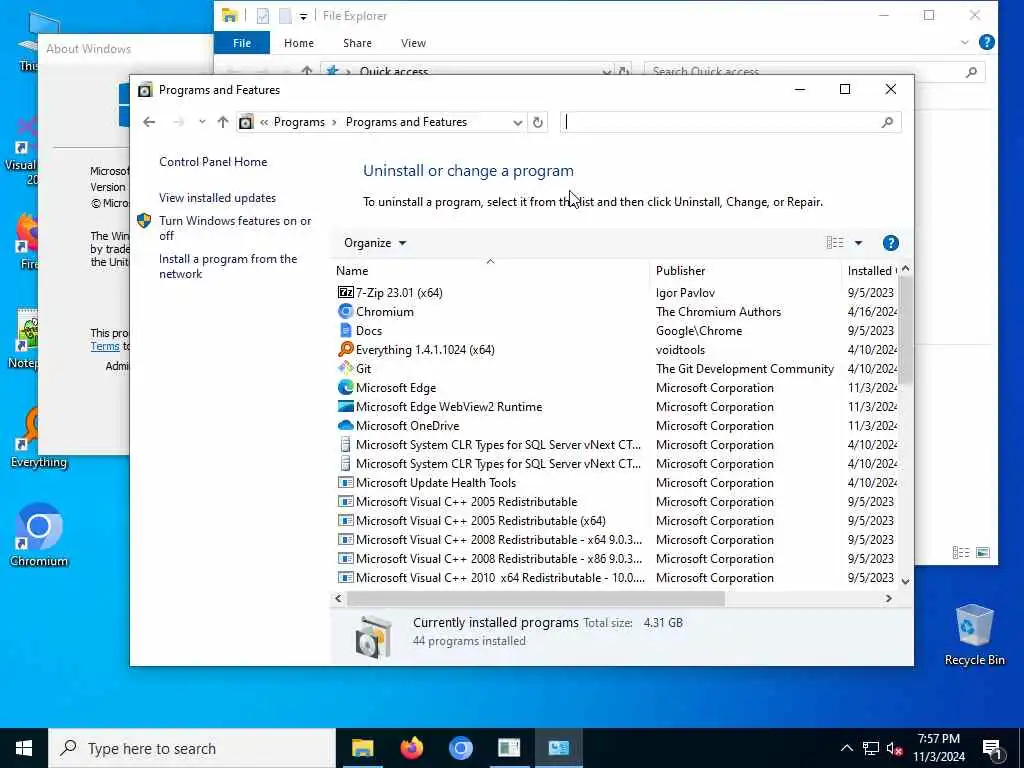1024x768 pixels.
Task: Sort by the Publisher column header
Action: coord(745,270)
